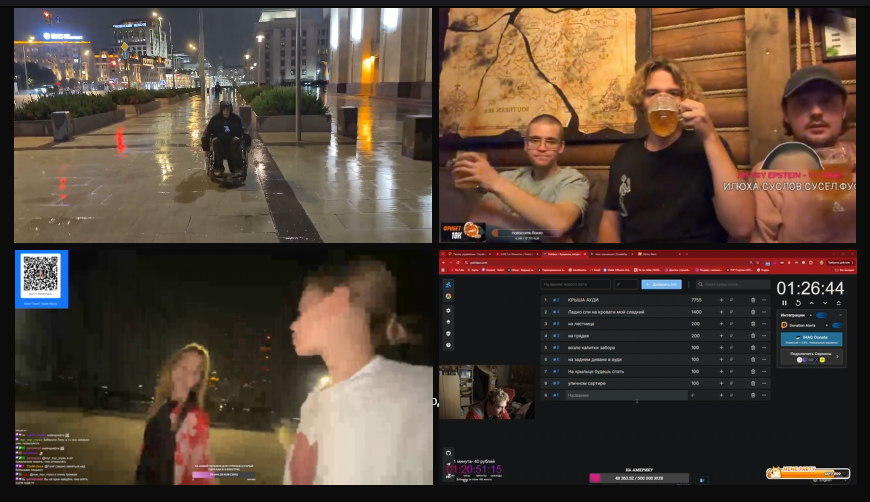Open the auction page icon in sidebar

tap(448, 285)
